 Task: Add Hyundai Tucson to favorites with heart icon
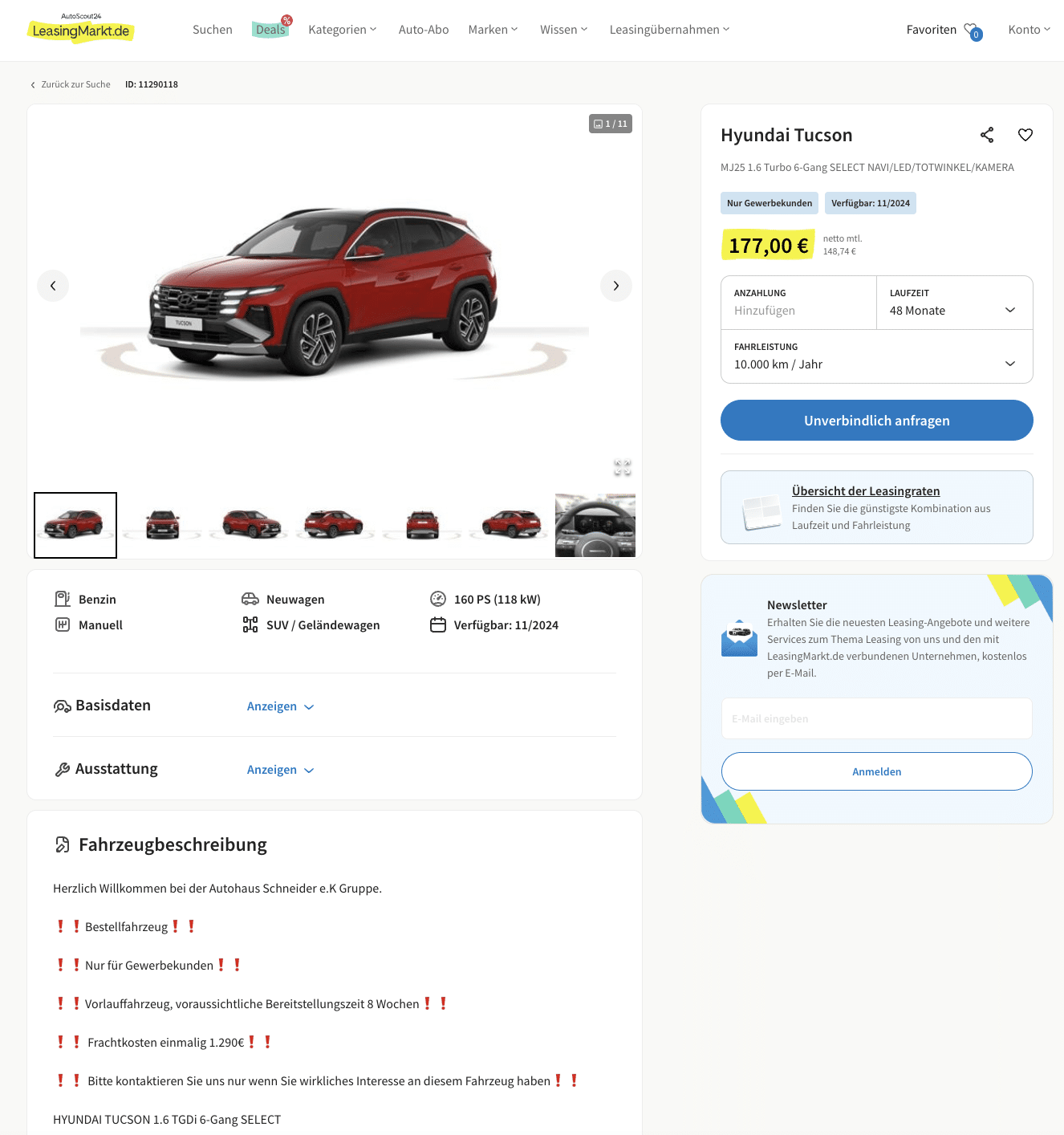pos(1025,135)
